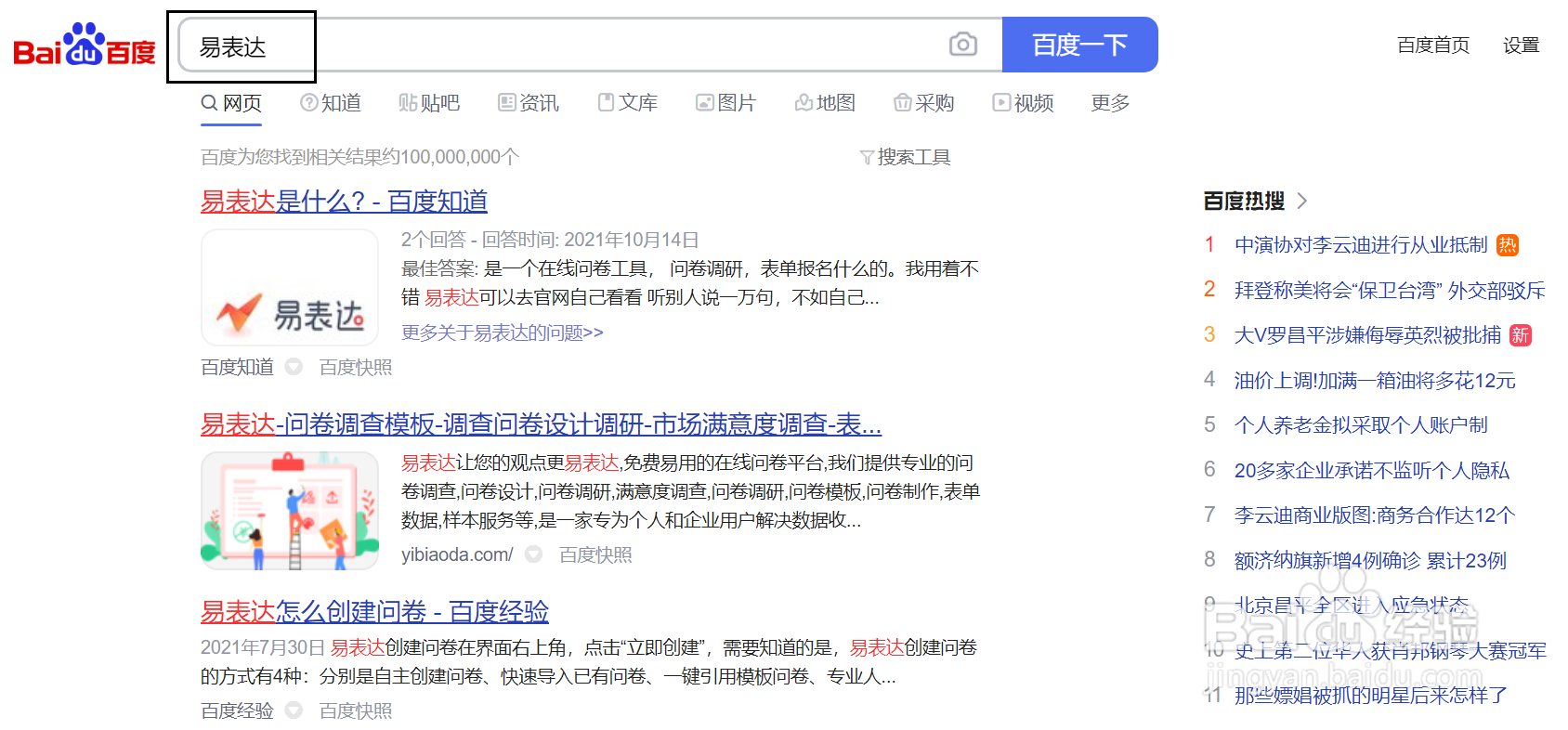The image size is (1568, 730).
Task: Select the 网页 tab
Action: [232, 103]
